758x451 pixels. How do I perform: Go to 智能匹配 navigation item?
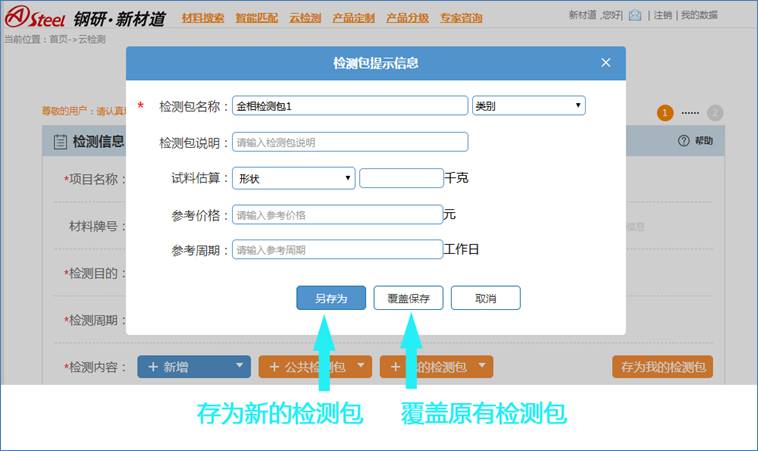tap(257, 18)
